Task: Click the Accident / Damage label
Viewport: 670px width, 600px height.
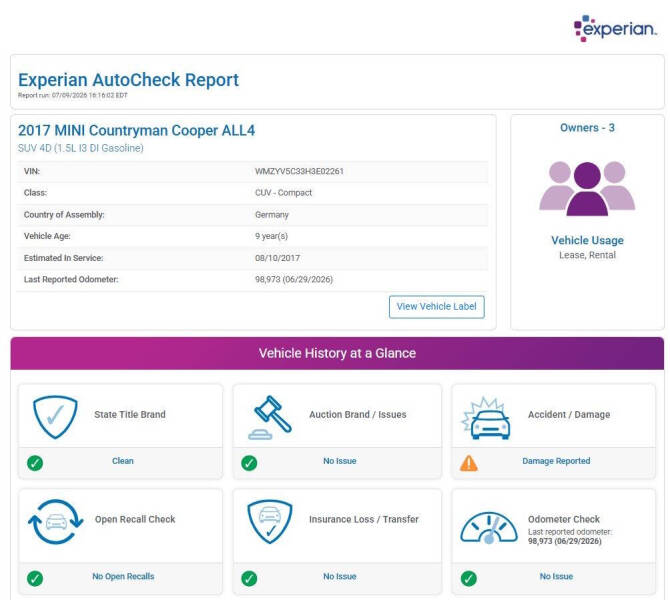Action: [x=569, y=415]
